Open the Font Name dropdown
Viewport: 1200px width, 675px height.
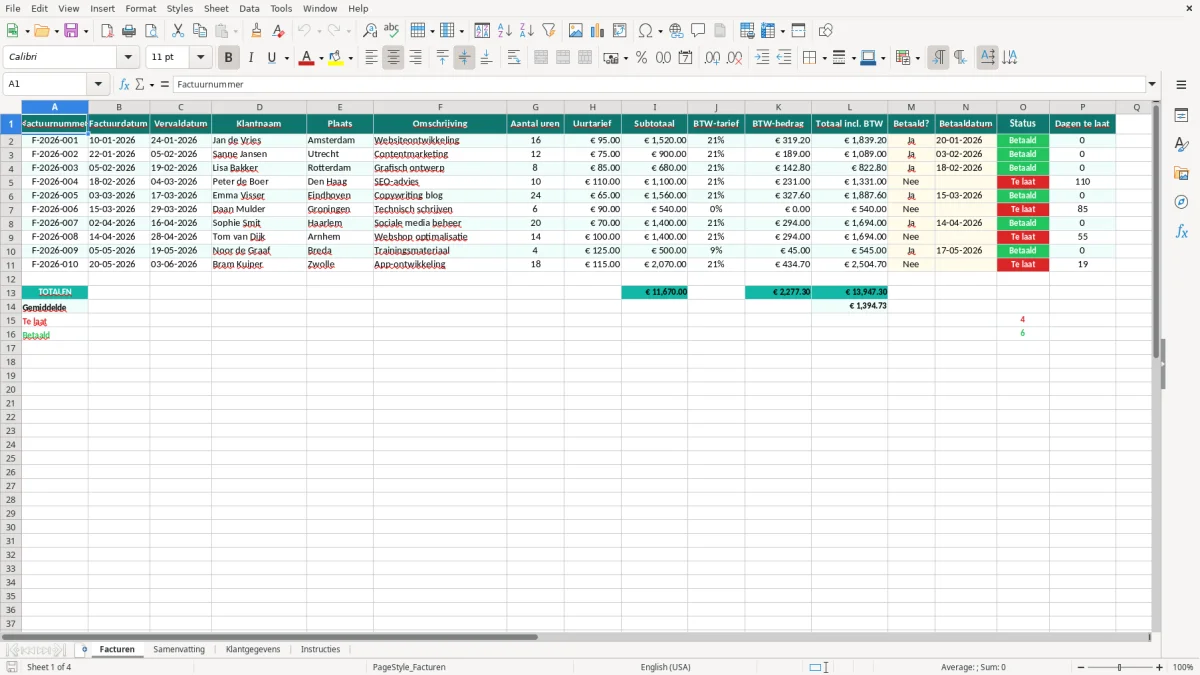tap(128, 58)
